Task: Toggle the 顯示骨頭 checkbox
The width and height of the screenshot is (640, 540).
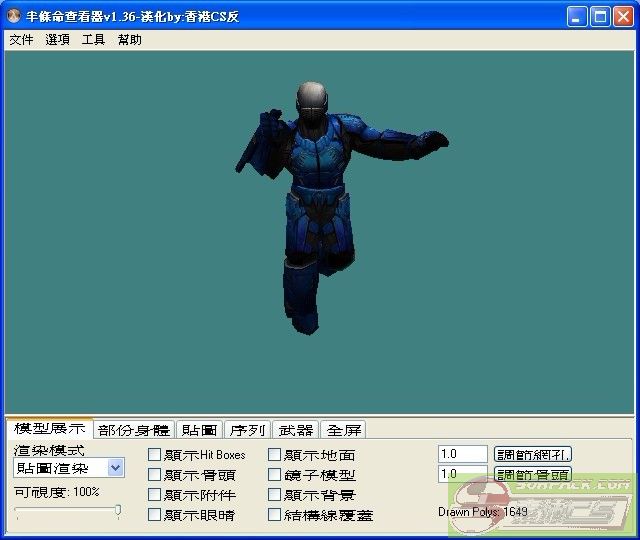Action: point(154,475)
